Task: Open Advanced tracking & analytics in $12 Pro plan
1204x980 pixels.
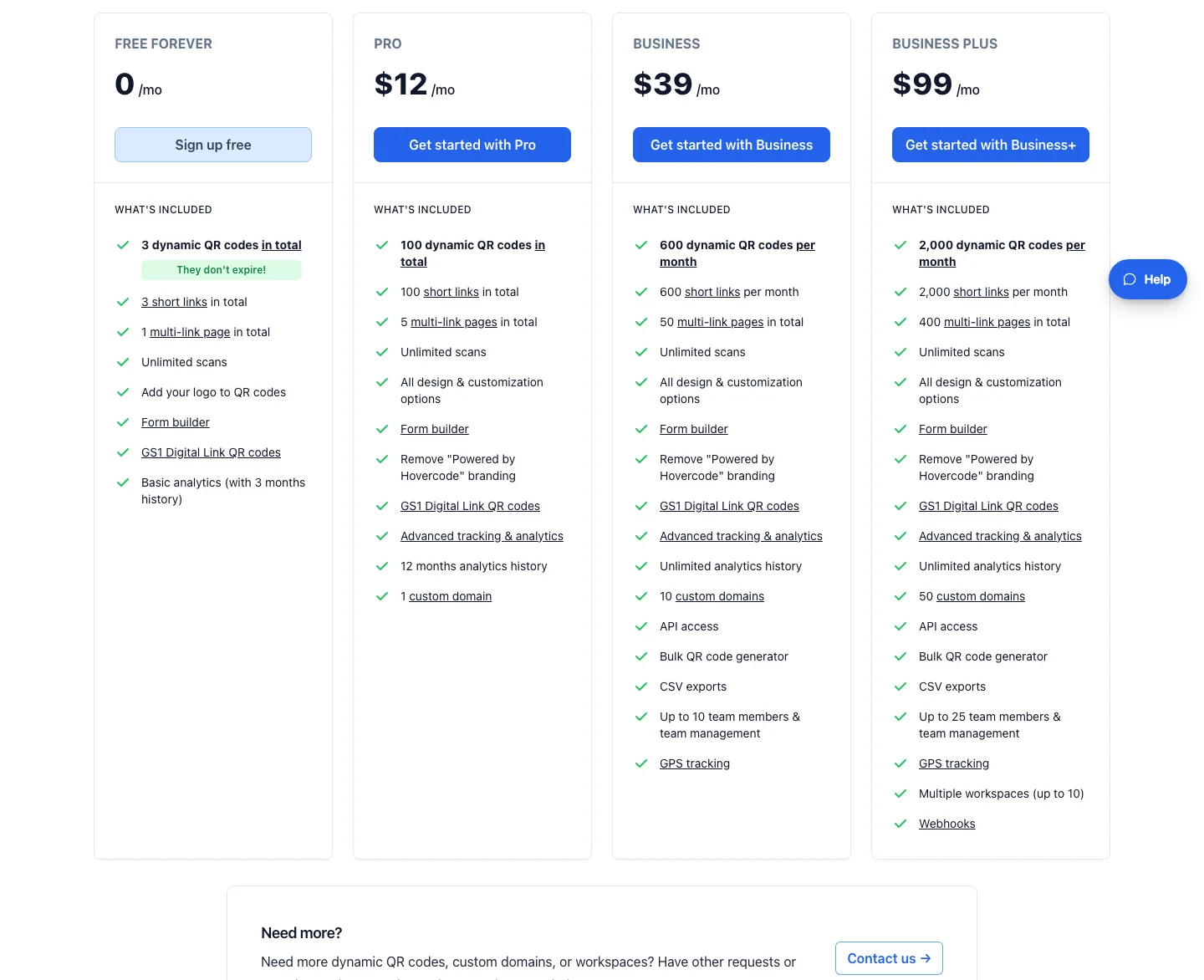Action: pos(482,536)
